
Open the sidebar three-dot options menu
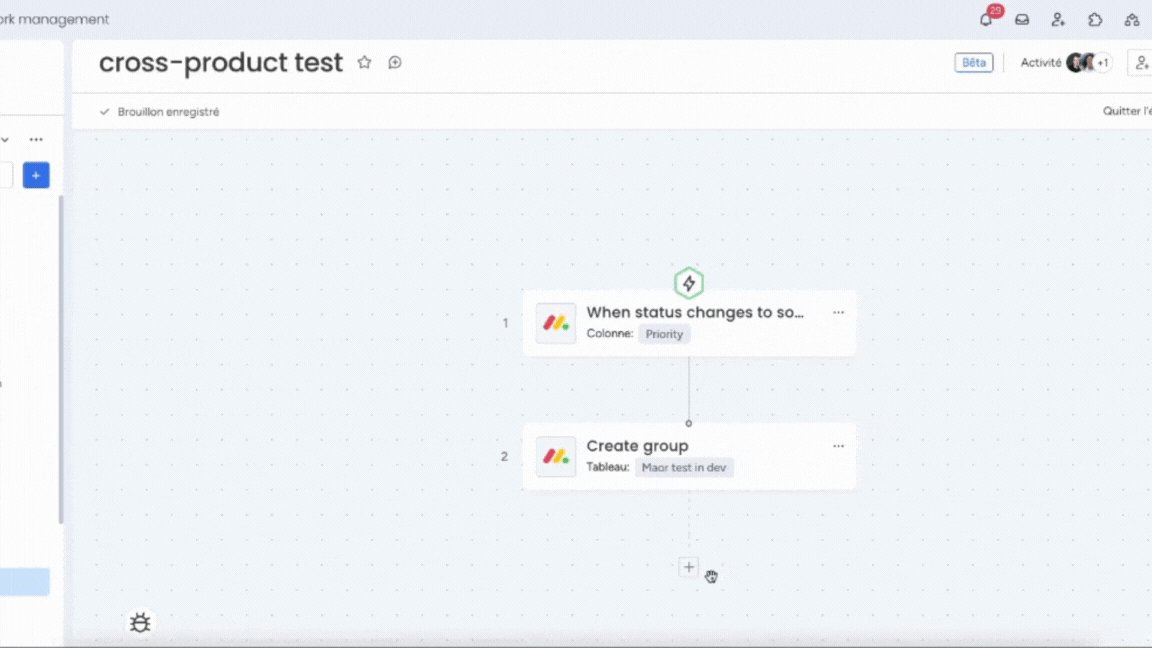pyautogui.click(x=36, y=139)
